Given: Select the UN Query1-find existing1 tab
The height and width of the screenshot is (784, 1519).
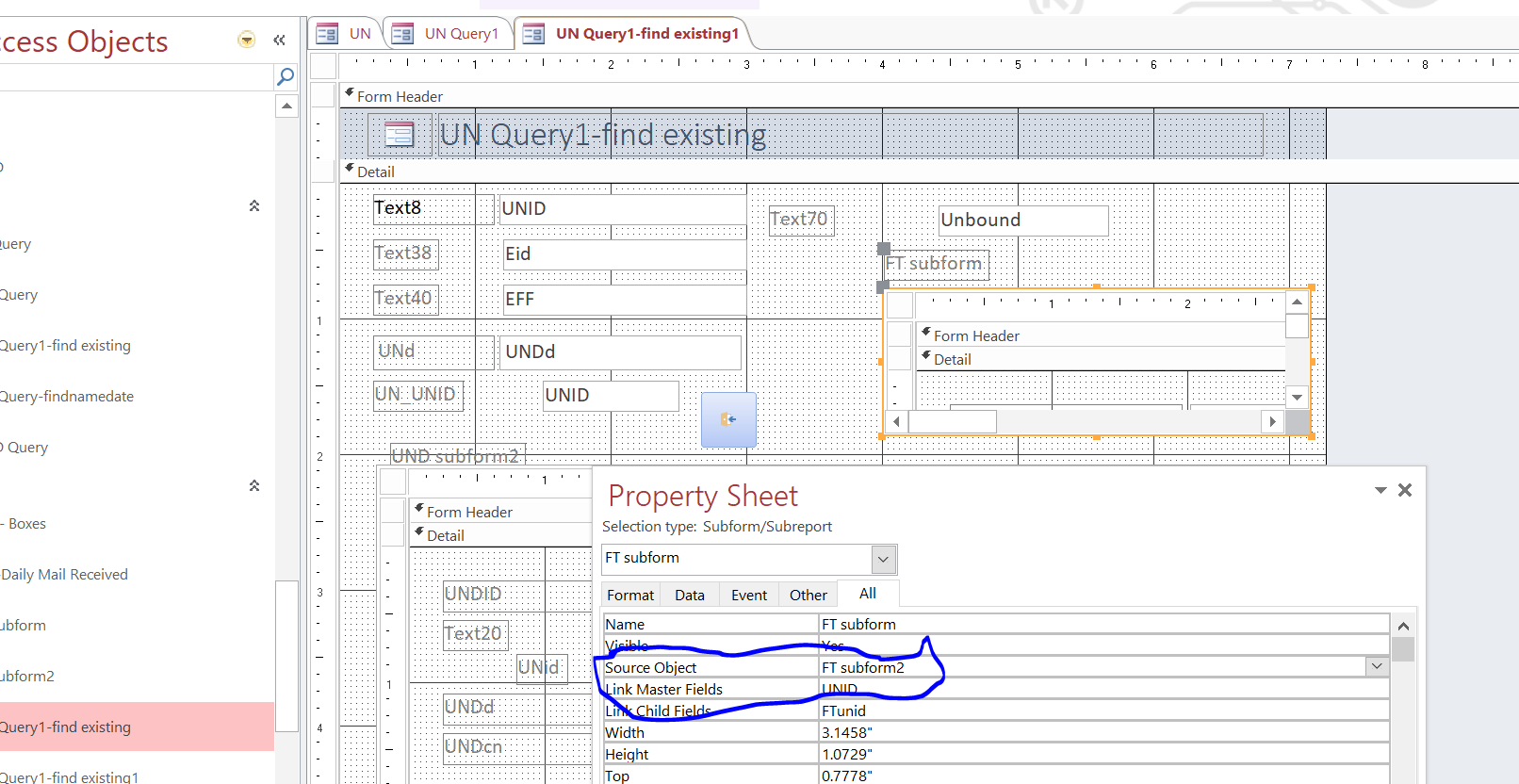Looking at the screenshot, I should tap(633, 34).
